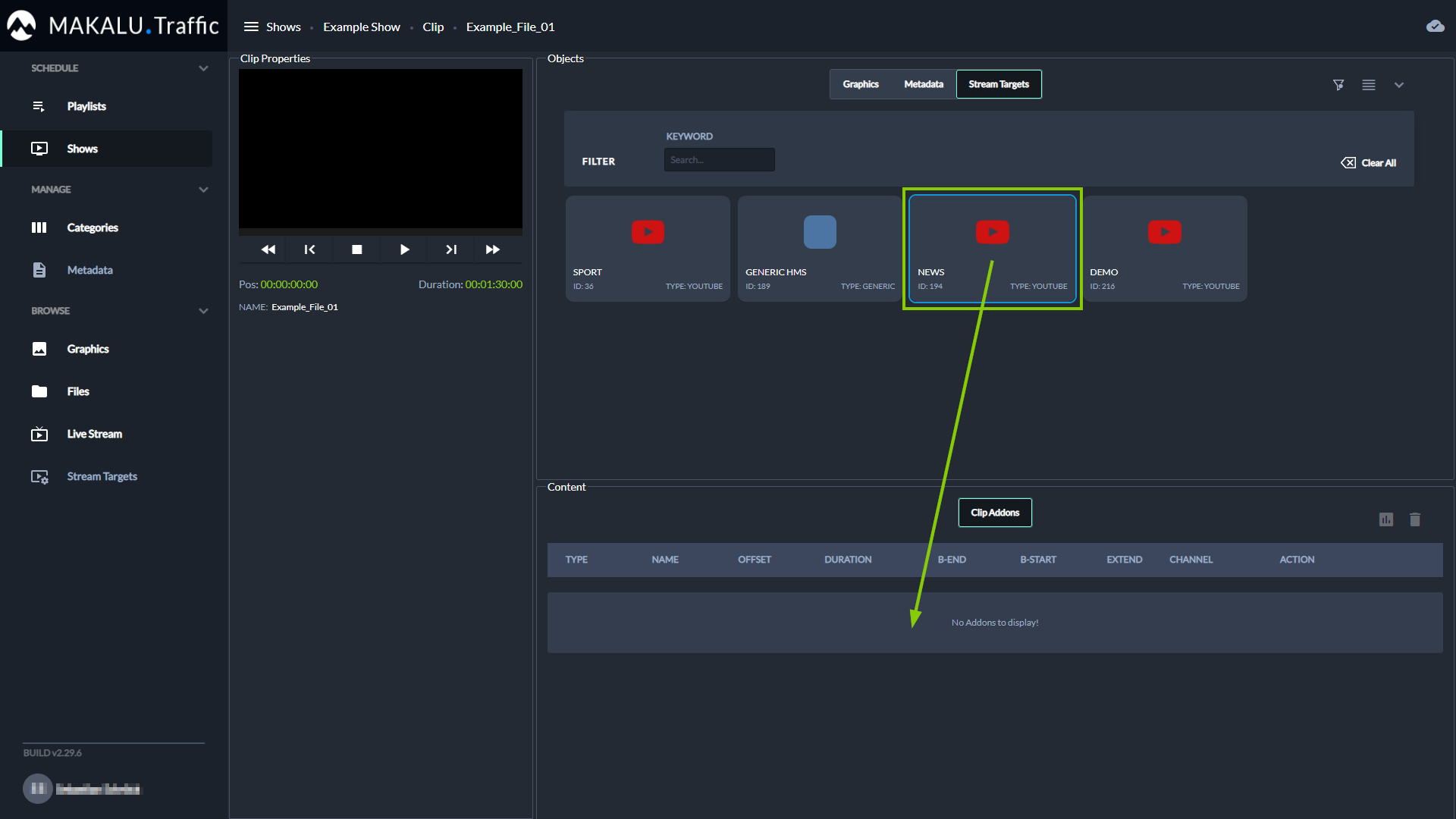Click the BUILD v2.29.6 label

point(52,753)
